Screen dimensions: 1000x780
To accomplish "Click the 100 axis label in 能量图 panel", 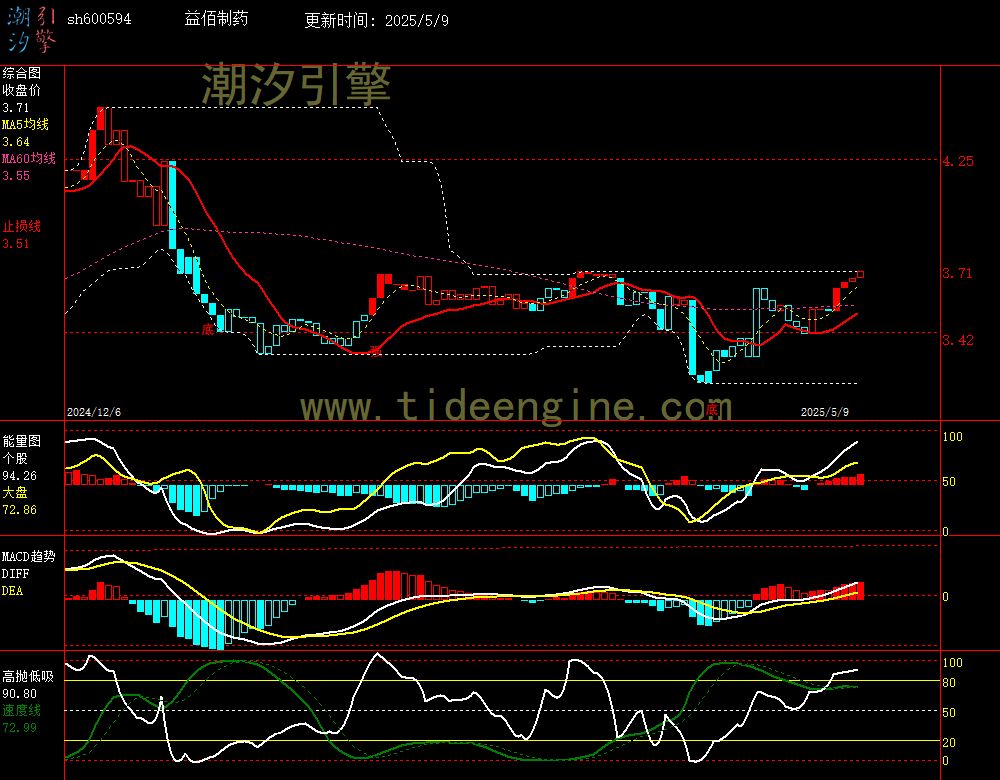I will [x=952, y=437].
